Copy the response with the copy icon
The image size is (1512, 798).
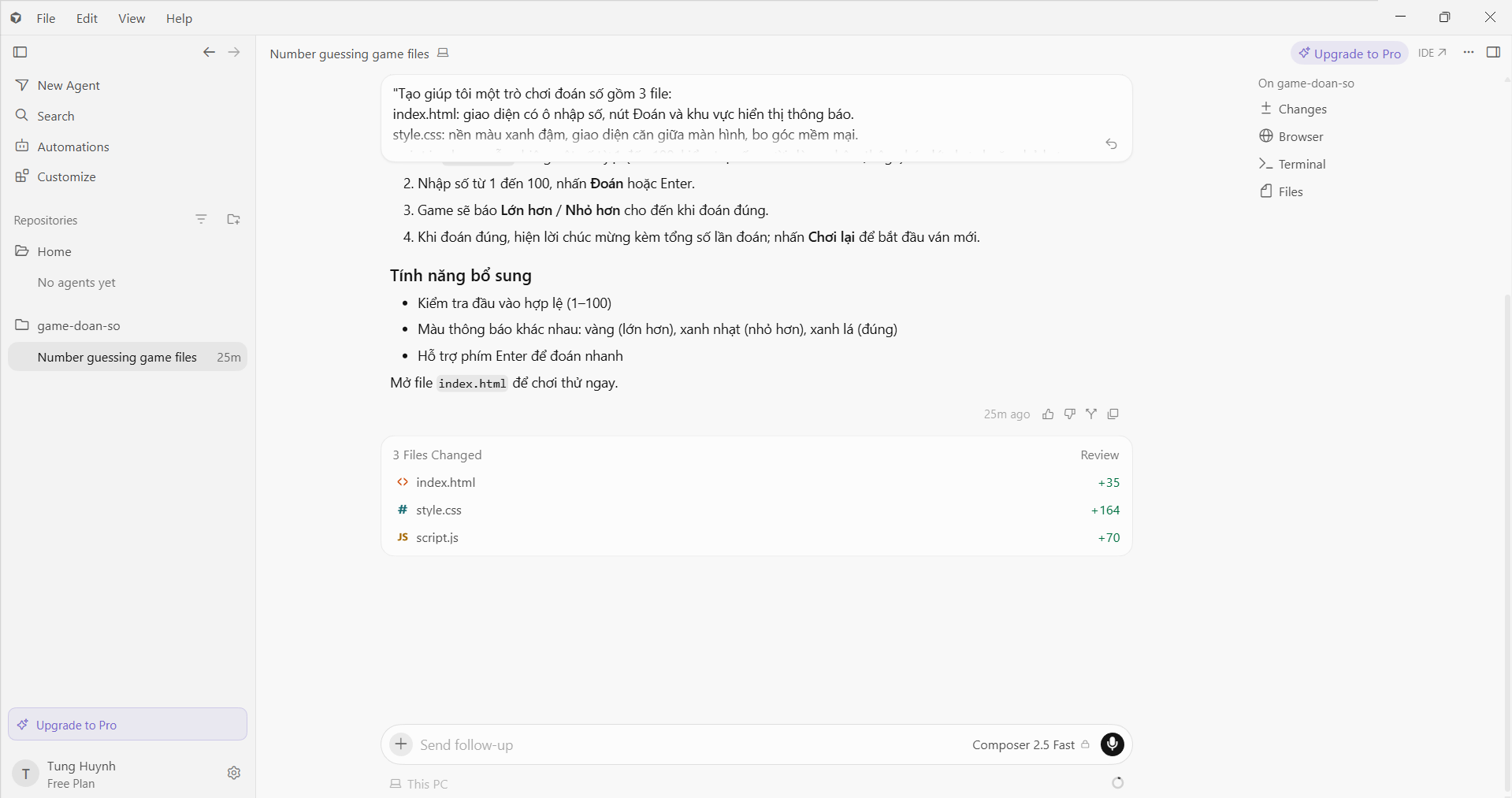(1113, 414)
